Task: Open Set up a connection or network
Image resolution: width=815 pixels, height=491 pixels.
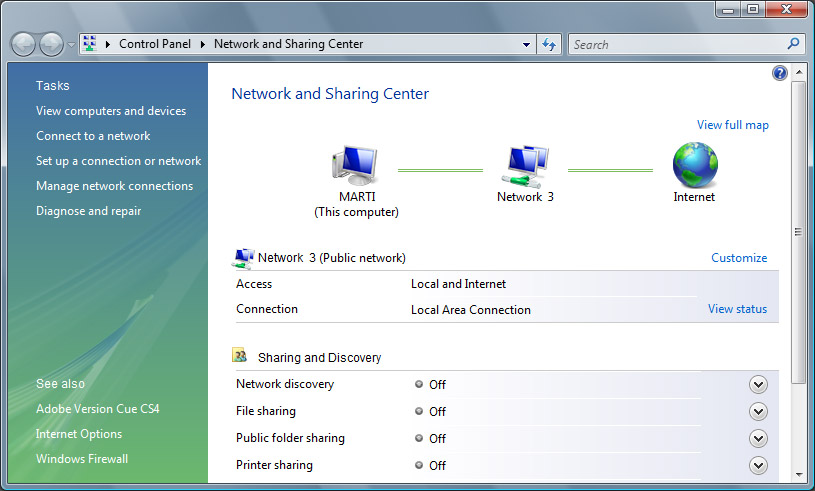Action: pos(119,161)
